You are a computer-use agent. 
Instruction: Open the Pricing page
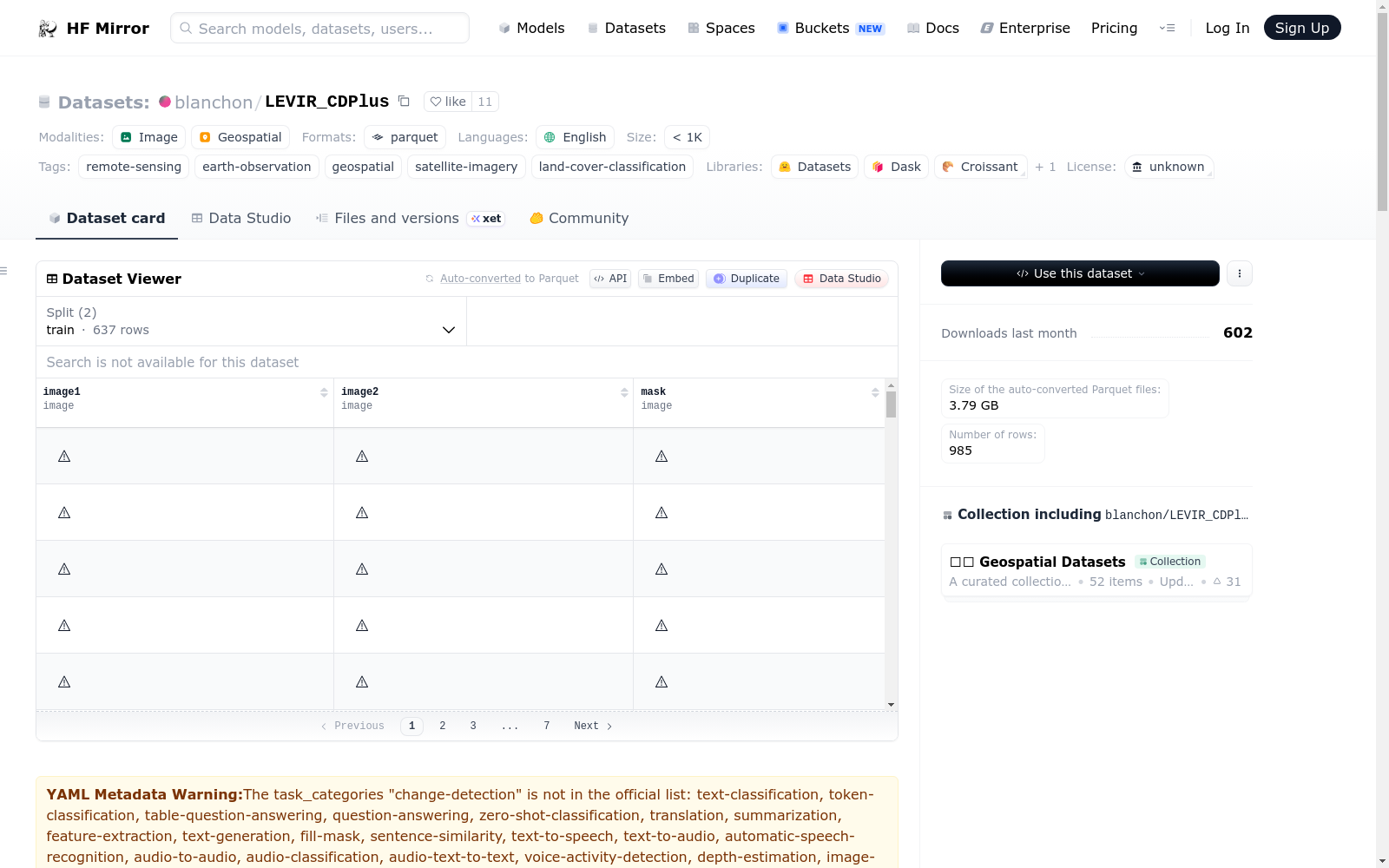[x=1114, y=28]
